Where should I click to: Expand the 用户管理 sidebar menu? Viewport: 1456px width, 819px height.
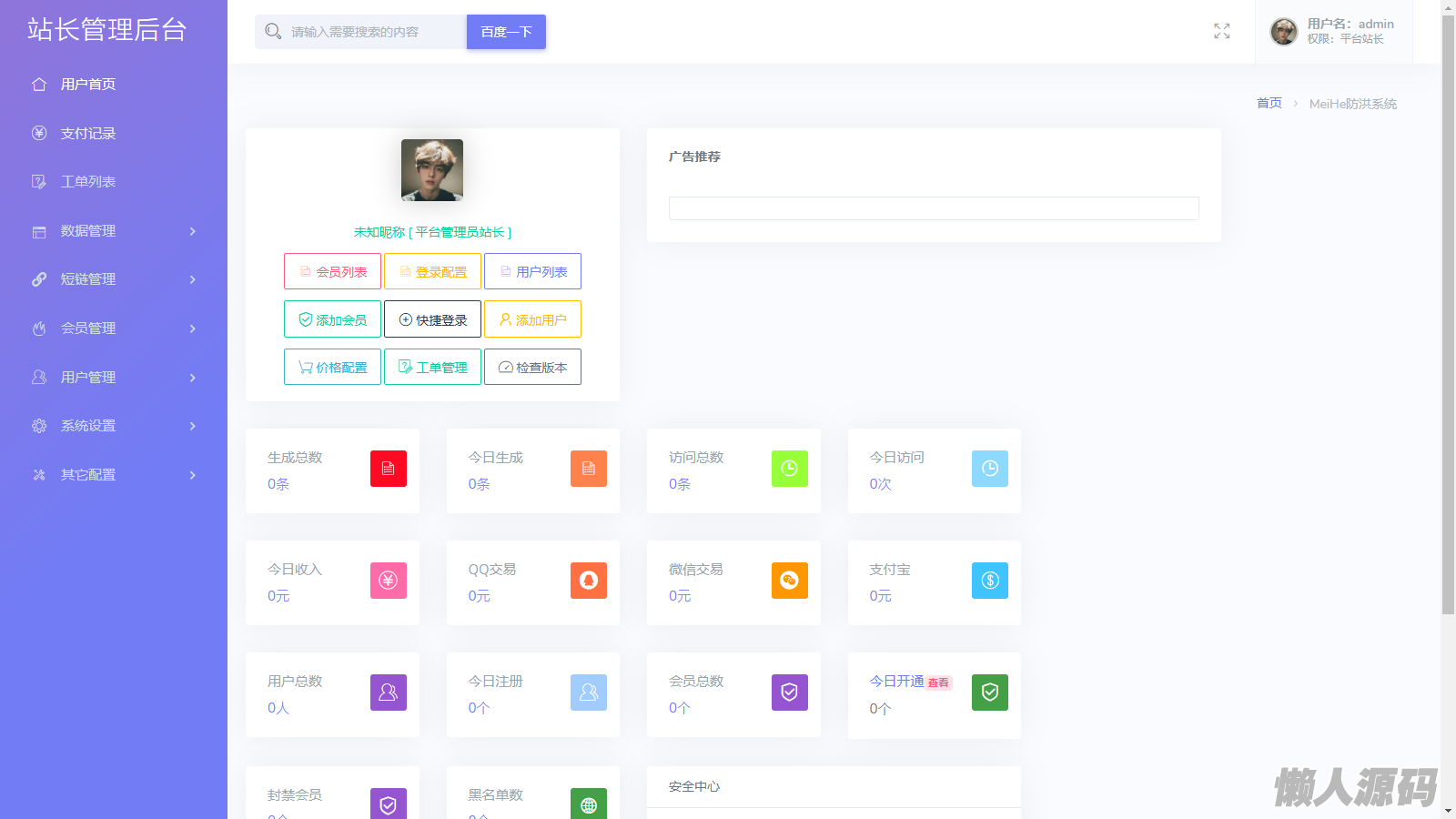[114, 377]
